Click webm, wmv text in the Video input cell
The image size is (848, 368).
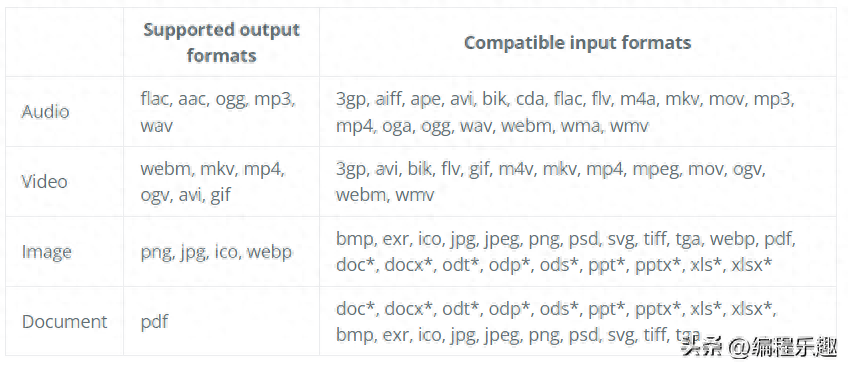[385, 195]
